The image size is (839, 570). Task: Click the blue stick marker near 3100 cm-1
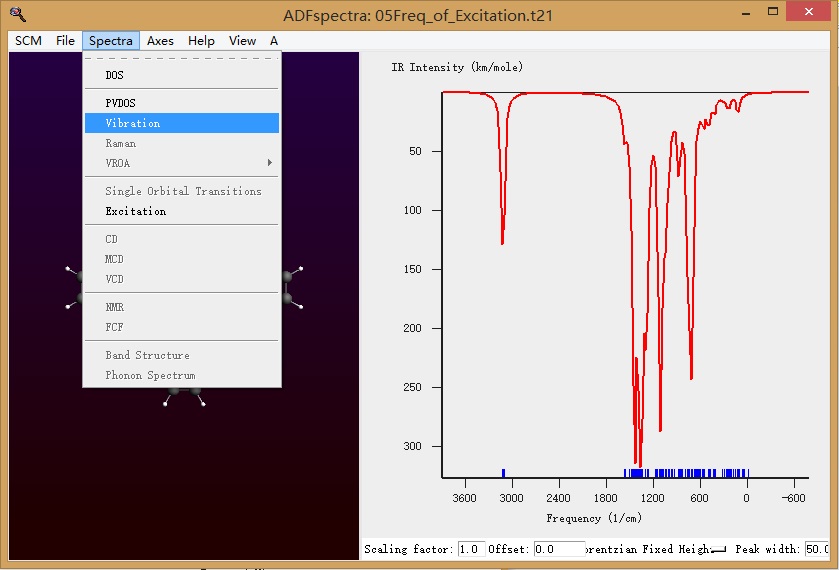(504, 473)
